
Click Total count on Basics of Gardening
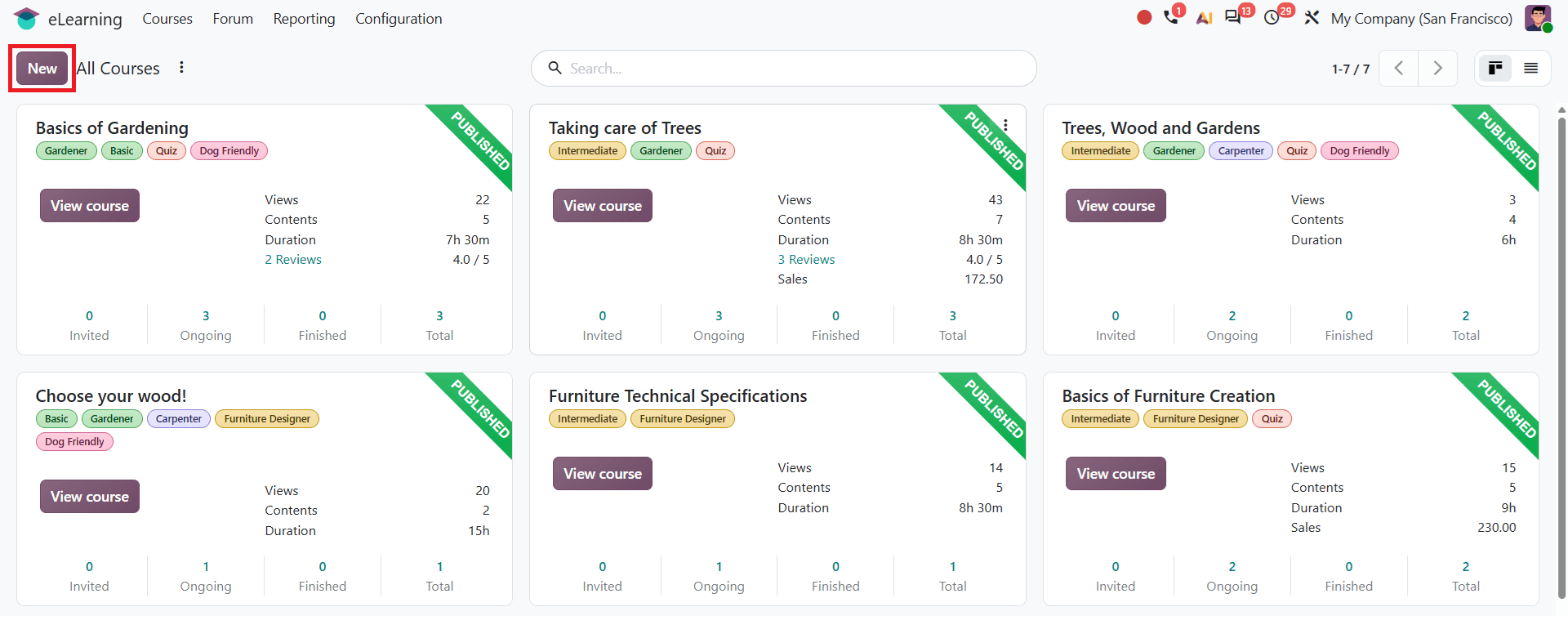(439, 325)
